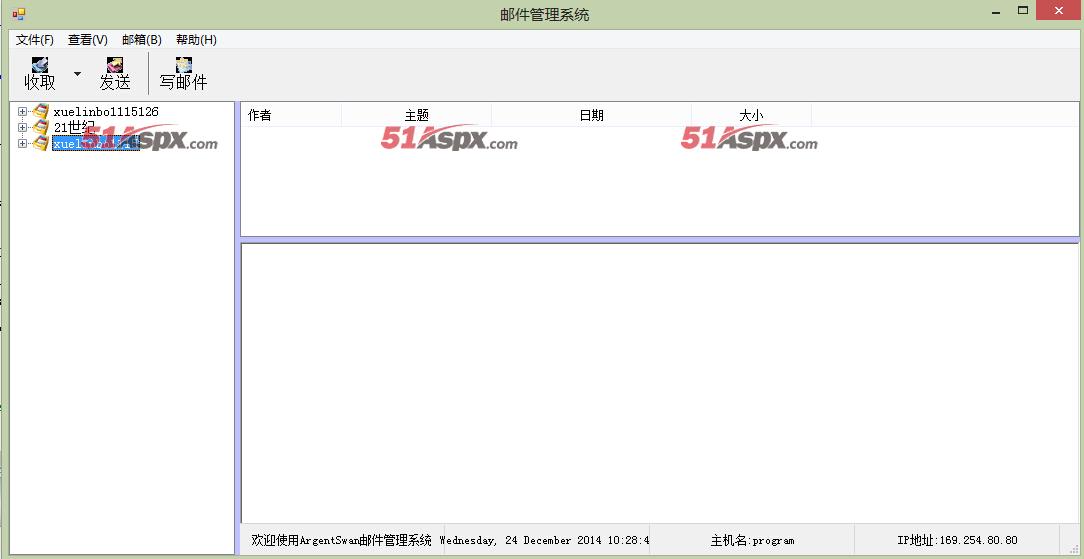Close the 邮件管理系统 window
The width and height of the screenshot is (1084, 559).
(1059, 11)
